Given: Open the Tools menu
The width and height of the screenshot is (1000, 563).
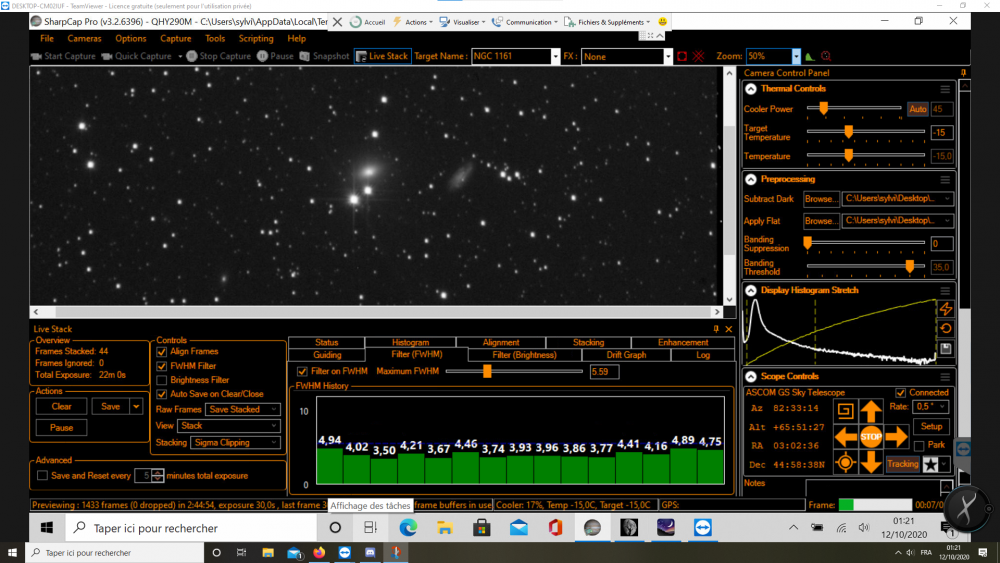Looking at the screenshot, I should coord(215,39).
